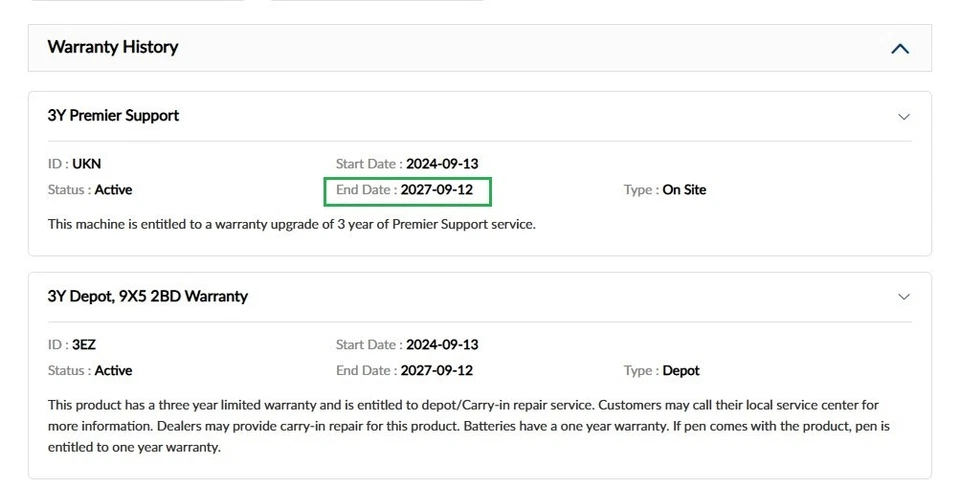
Task: Collapse the 3Y Premier Support card
Action: pyautogui.click(x=904, y=116)
